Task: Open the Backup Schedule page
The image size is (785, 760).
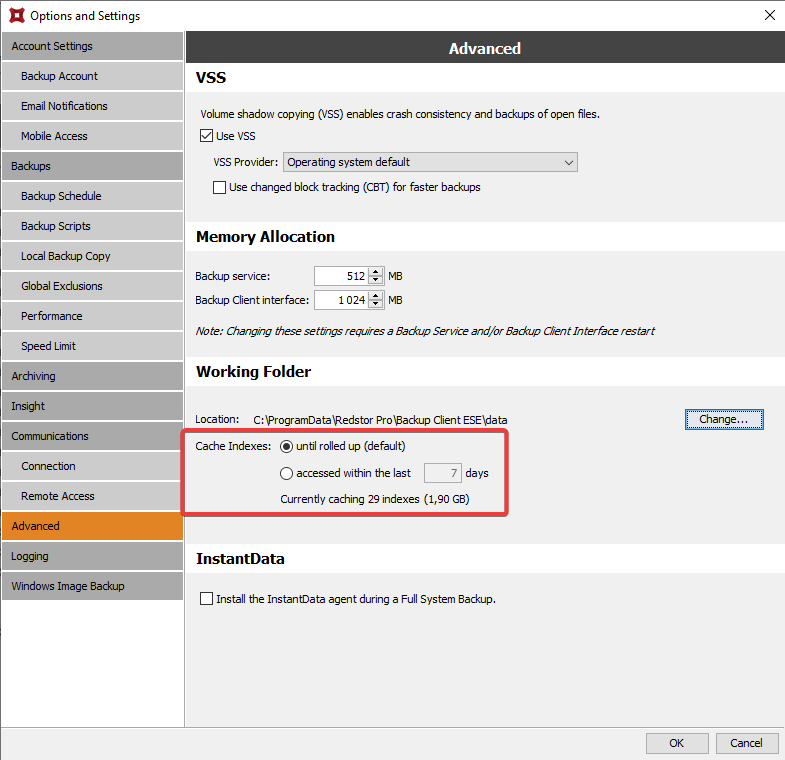Action: tap(93, 196)
